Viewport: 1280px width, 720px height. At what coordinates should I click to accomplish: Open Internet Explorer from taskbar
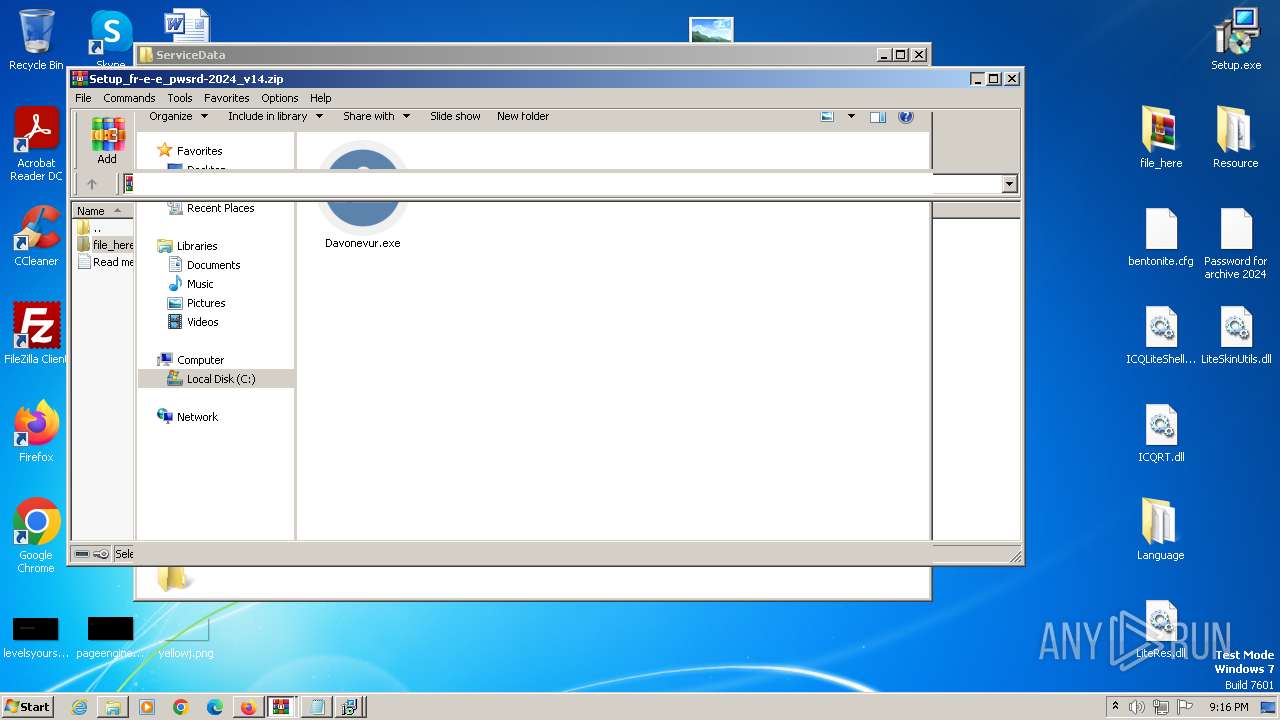pos(79,707)
